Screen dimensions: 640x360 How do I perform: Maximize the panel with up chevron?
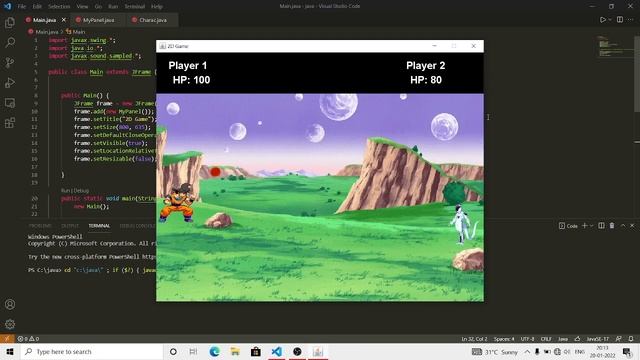(x=623, y=225)
